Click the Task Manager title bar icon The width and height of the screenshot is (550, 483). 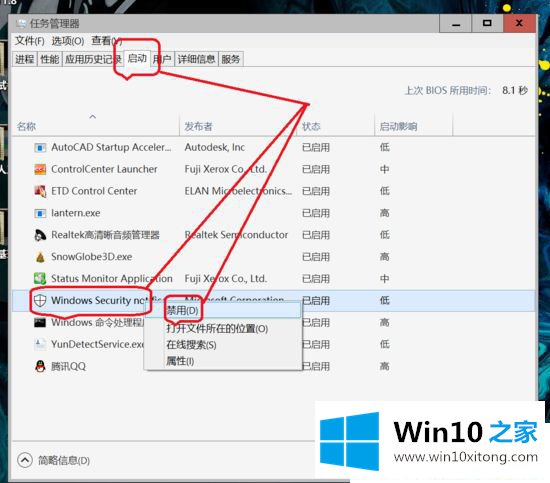point(21,24)
